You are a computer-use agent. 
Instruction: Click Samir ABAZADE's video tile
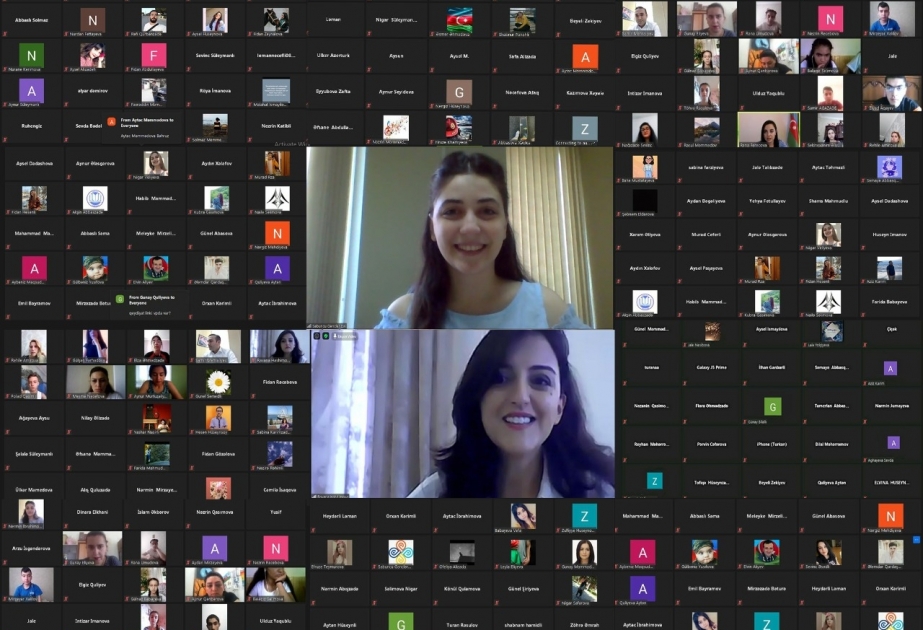tap(830, 94)
